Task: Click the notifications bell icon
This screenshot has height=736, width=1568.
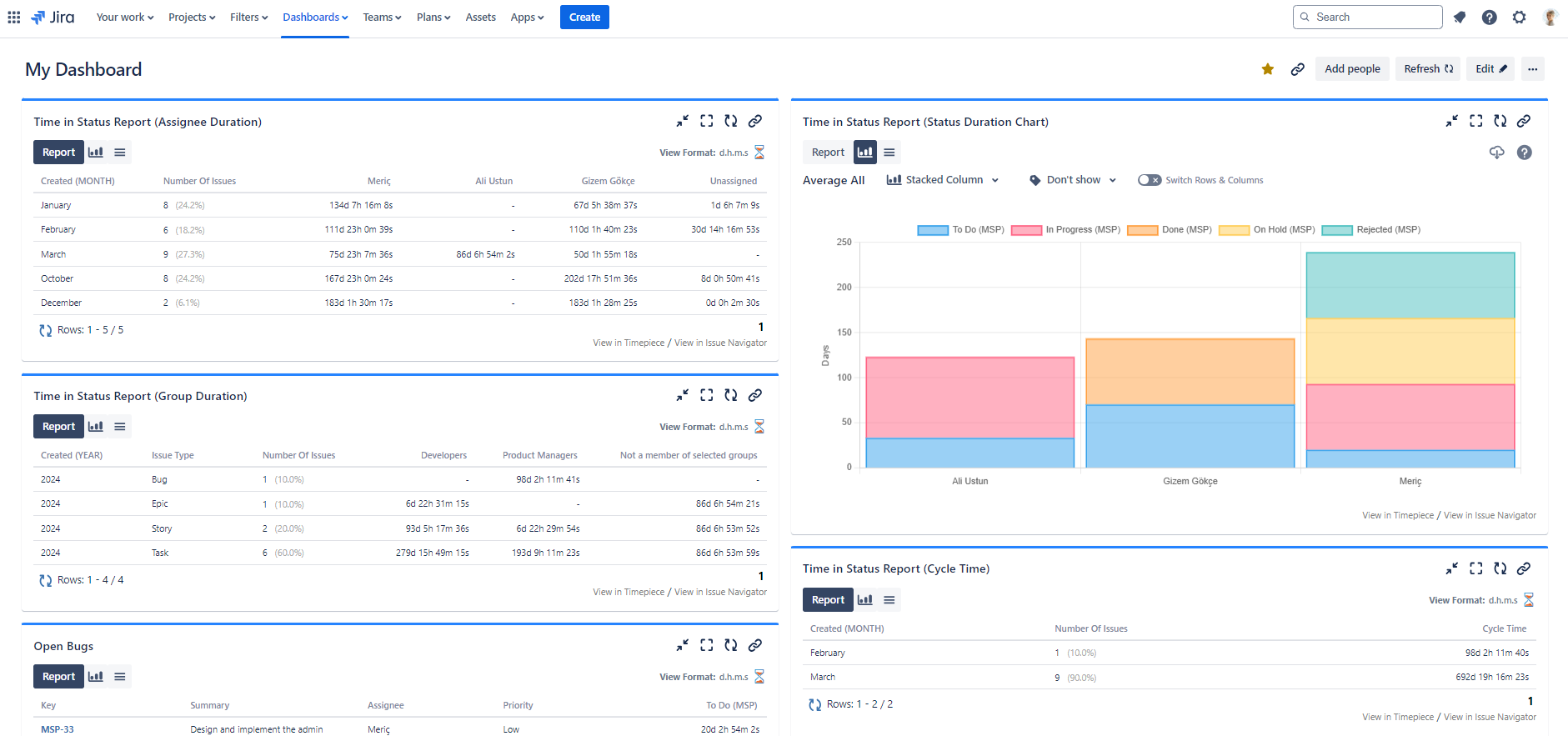Action: [1460, 18]
